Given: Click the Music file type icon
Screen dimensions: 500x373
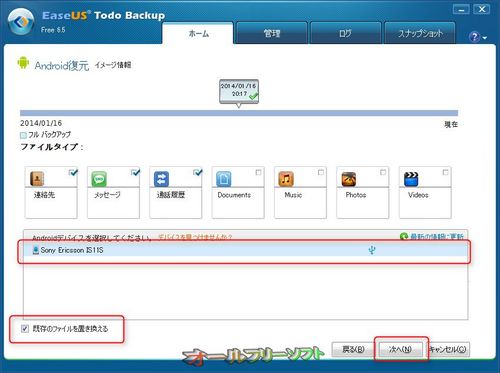Looking at the screenshot, I should click(286, 179).
